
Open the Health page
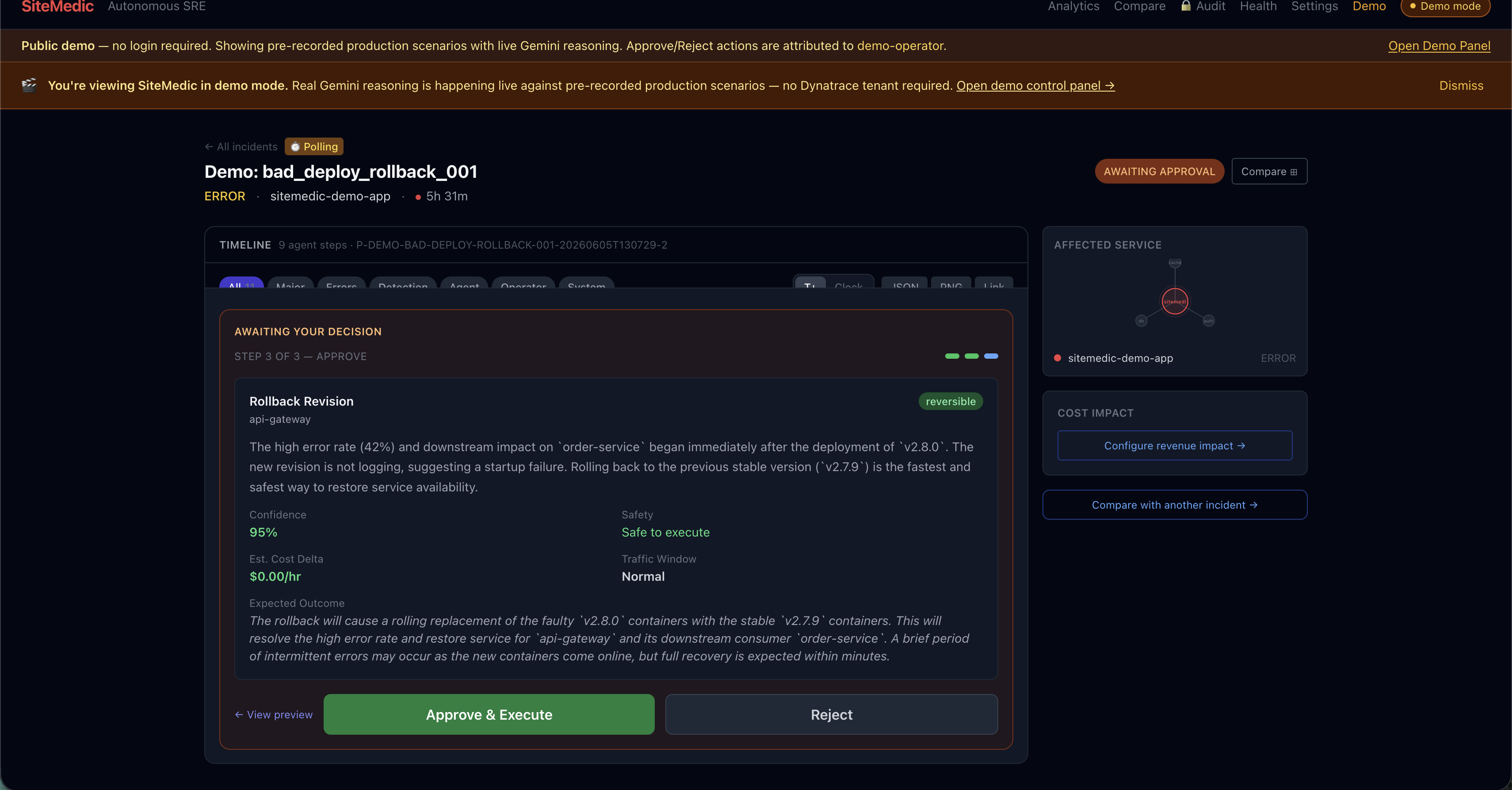(x=1258, y=7)
